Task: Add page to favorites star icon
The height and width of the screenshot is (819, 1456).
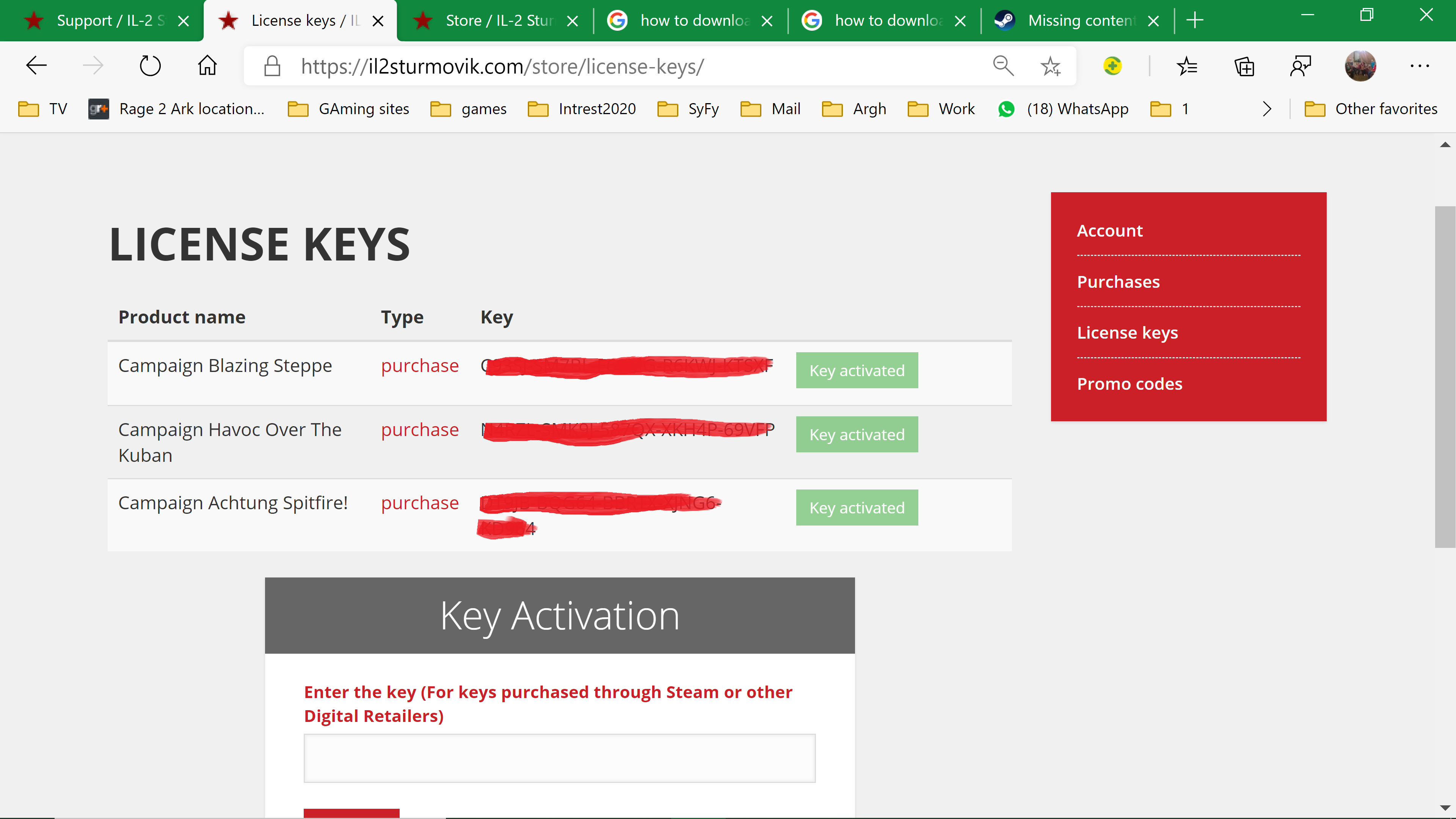Action: (x=1050, y=66)
